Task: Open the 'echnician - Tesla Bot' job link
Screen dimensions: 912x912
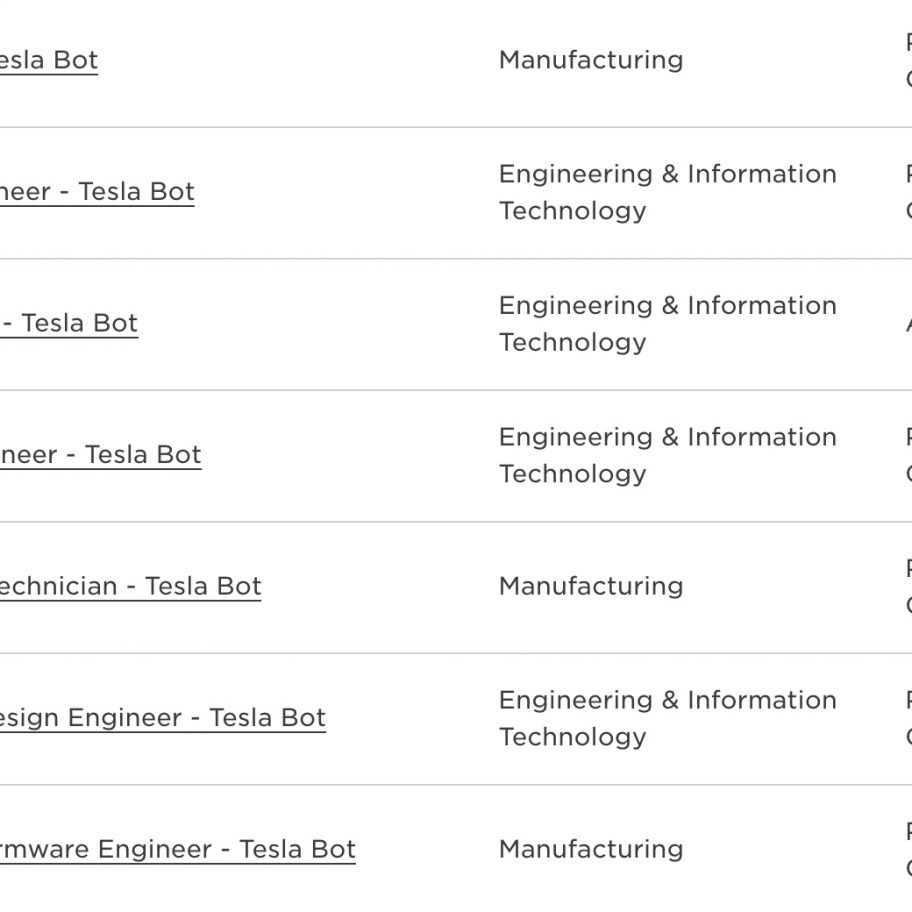Action: tap(131, 586)
